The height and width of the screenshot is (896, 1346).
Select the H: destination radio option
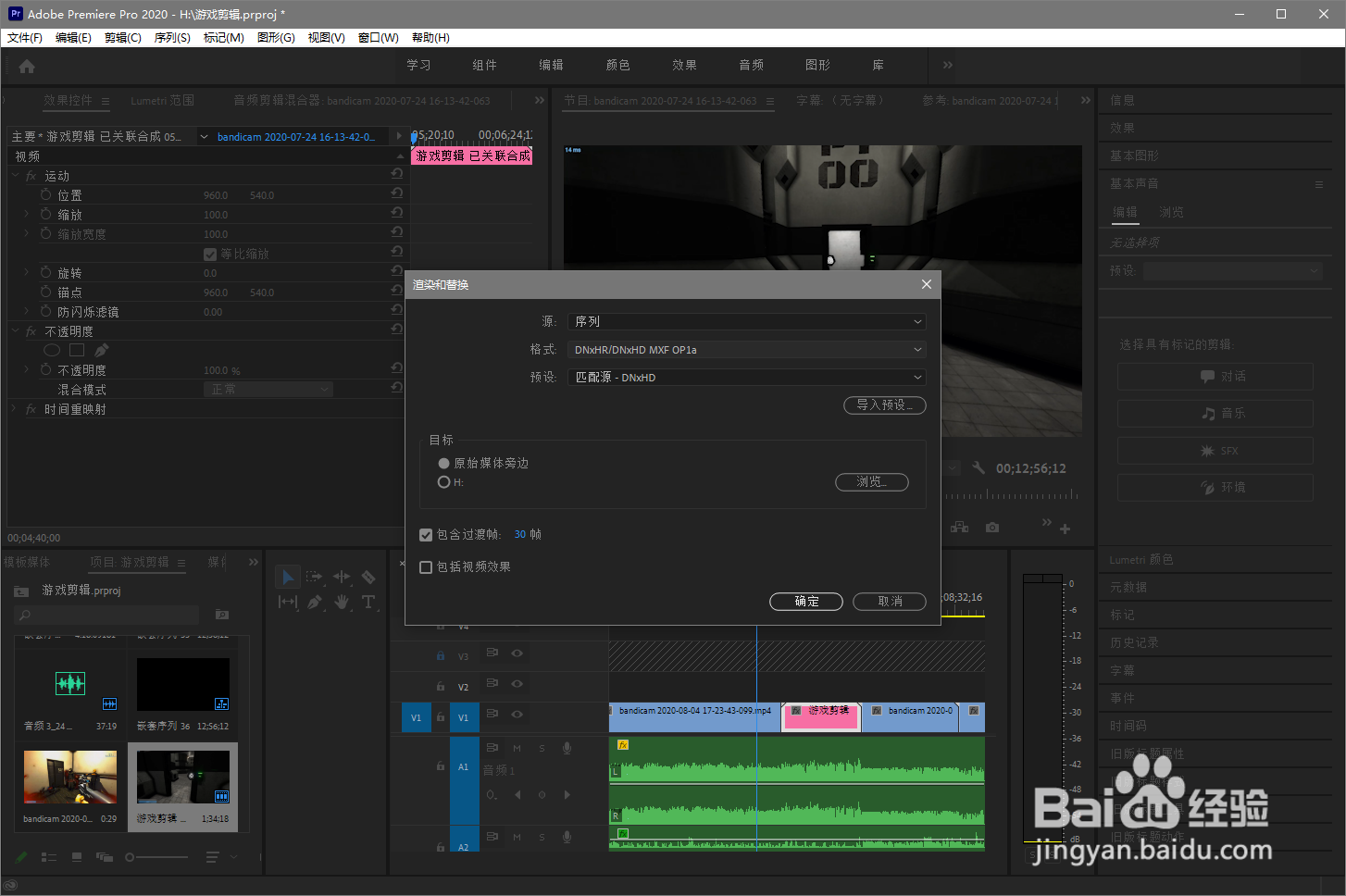[443, 482]
